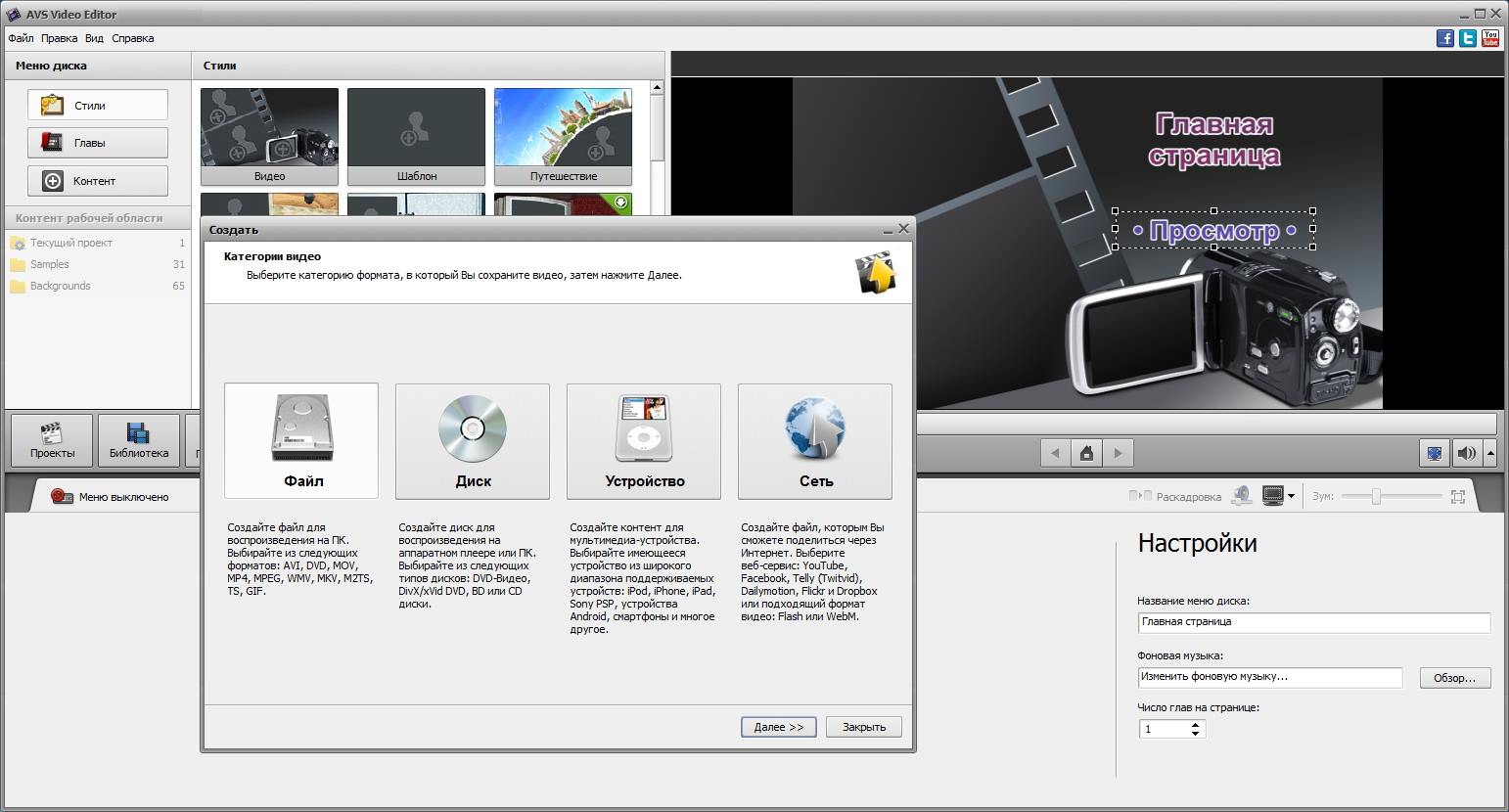1509x812 pixels.
Task: Select the Файл (File) output category
Action: [301, 440]
